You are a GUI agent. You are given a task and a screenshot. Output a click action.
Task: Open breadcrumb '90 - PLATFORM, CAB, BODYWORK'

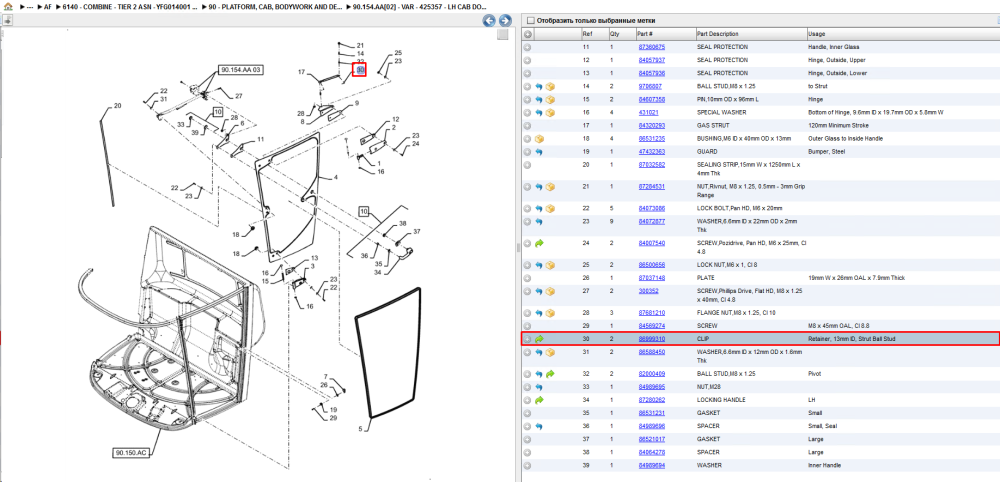277,6
